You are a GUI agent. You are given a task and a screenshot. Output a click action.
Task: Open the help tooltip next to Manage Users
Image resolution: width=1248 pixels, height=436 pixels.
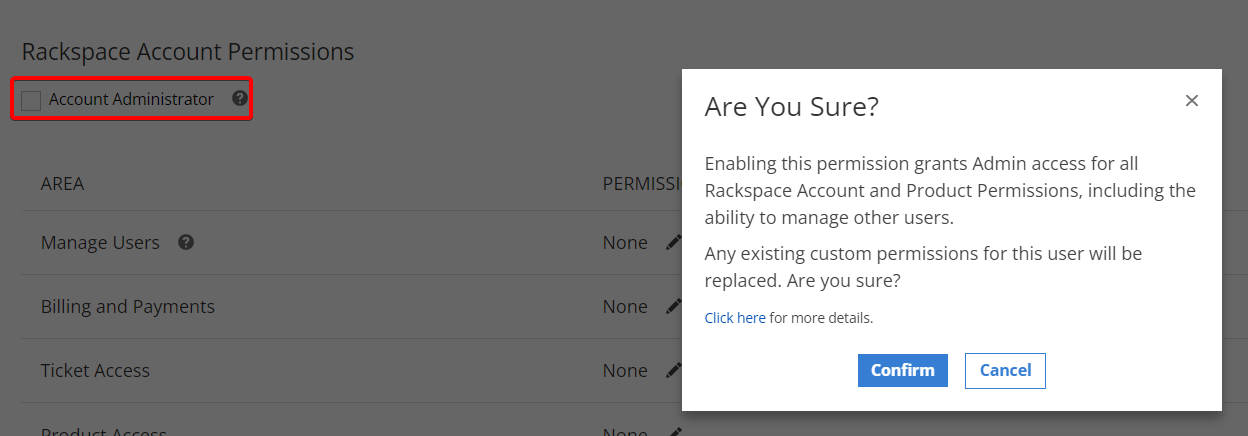tap(186, 242)
